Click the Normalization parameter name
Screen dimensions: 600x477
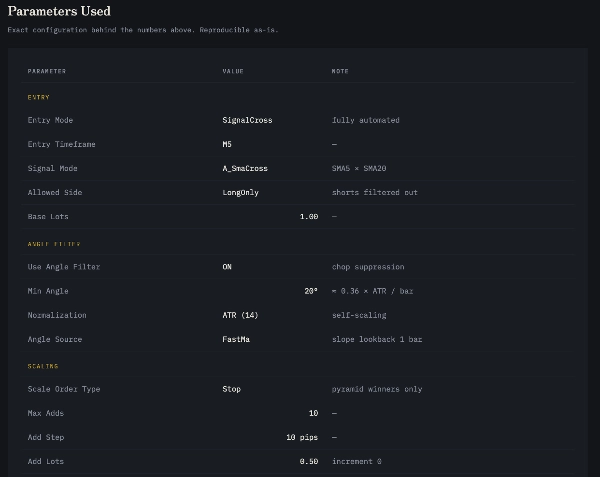57,315
